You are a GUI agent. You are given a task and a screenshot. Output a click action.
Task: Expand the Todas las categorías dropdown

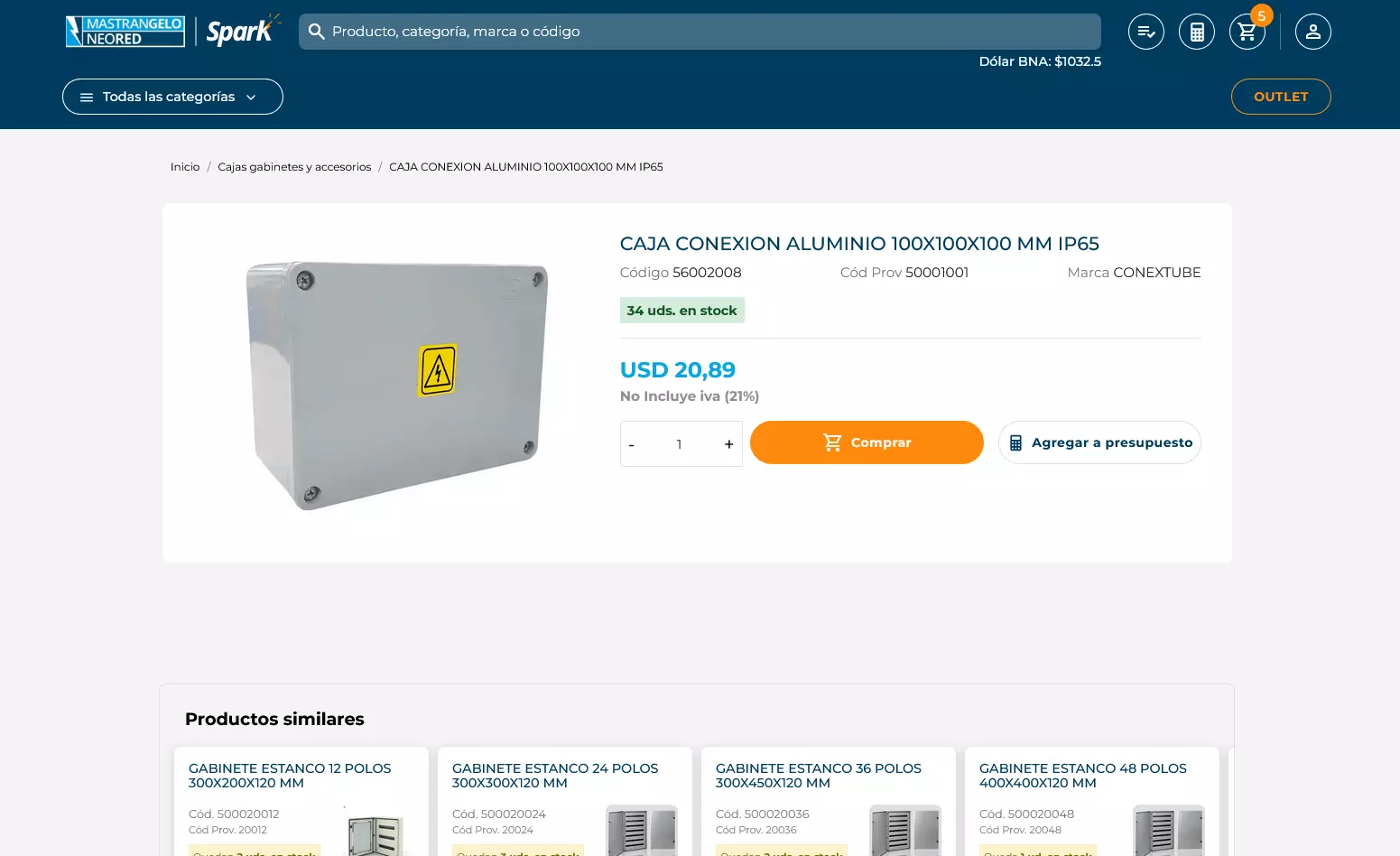(172, 97)
